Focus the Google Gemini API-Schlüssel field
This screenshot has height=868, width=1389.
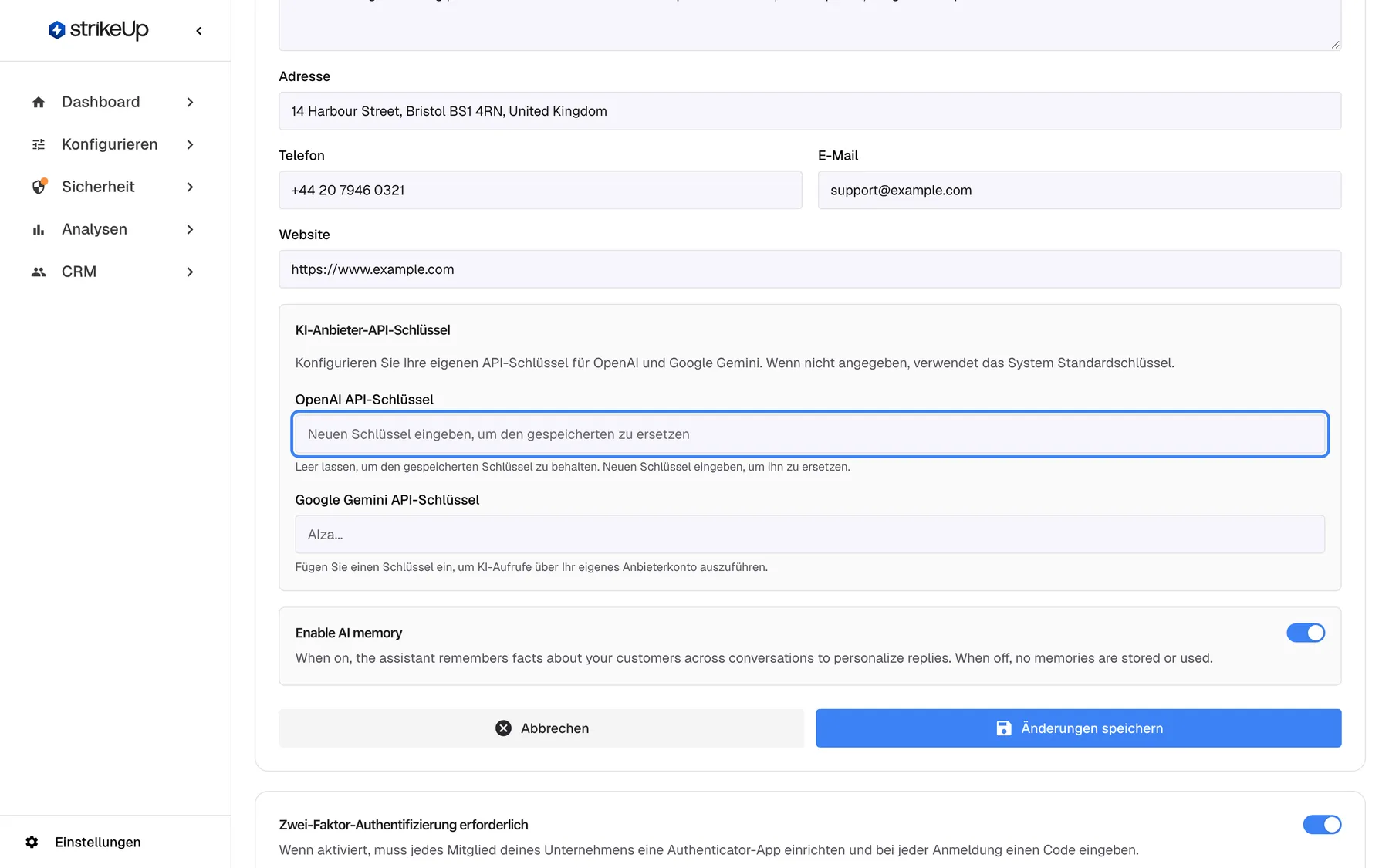[809, 535]
